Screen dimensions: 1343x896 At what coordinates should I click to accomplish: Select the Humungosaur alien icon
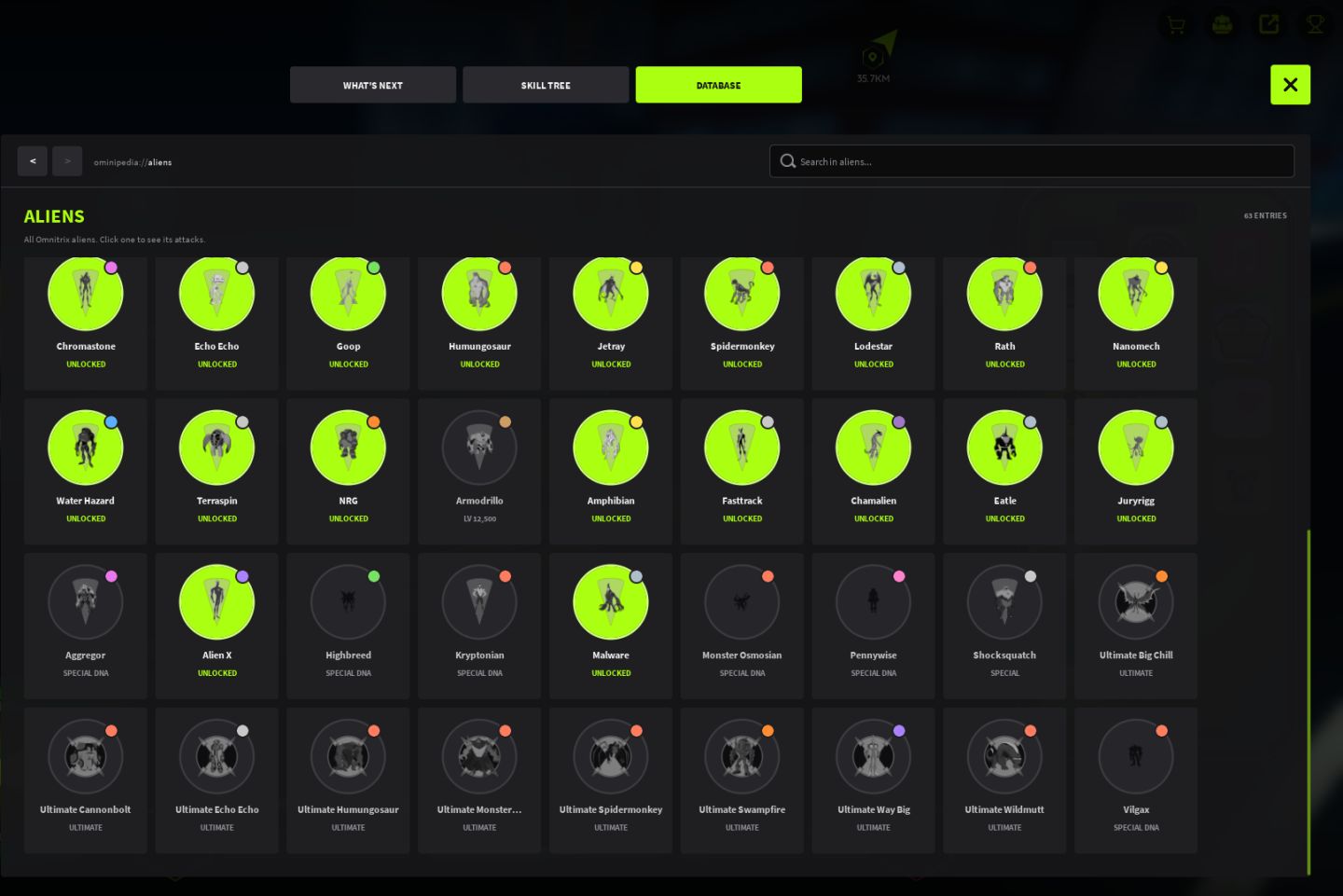(479, 293)
